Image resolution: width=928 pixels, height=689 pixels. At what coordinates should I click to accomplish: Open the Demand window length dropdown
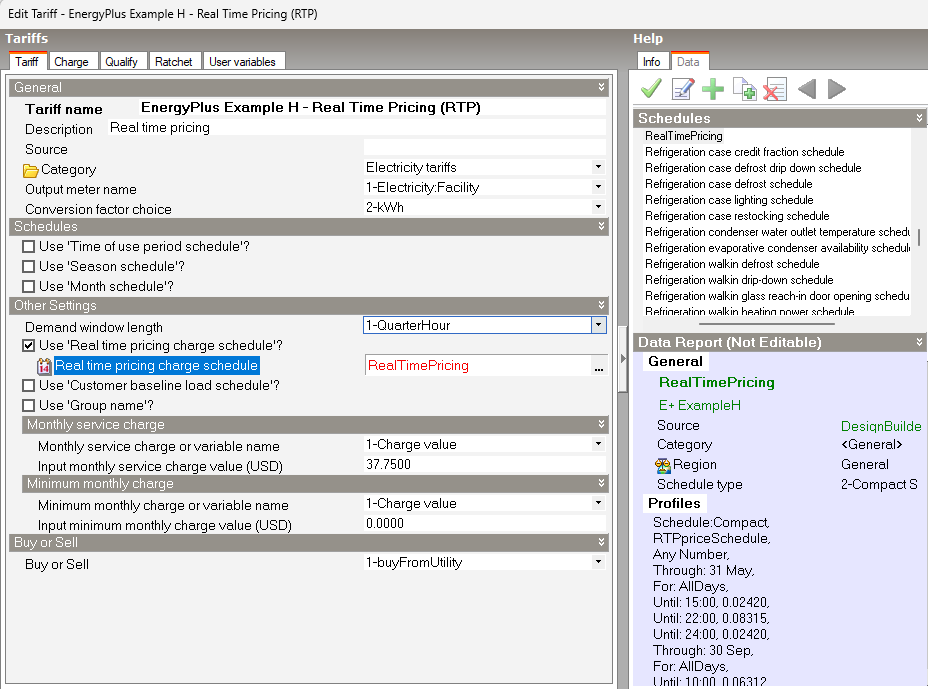coord(598,326)
